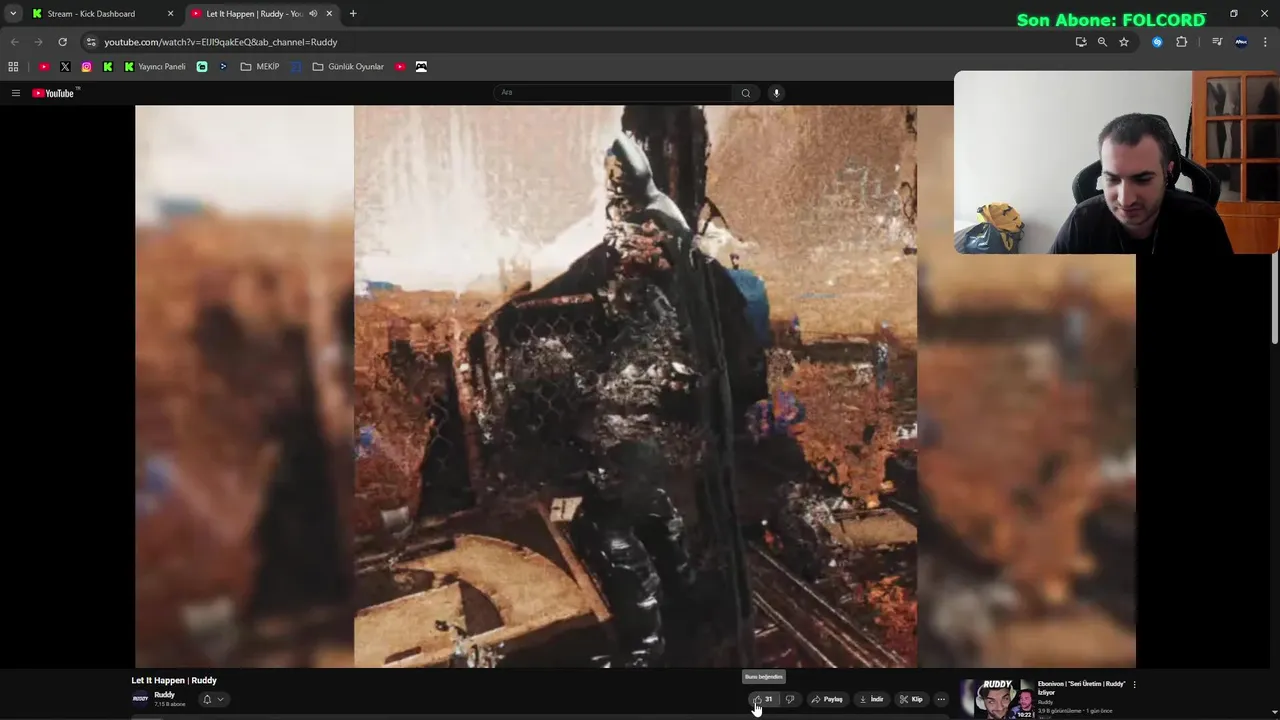This screenshot has width=1280, height=720.
Task: Open the MEKİP bookmarks folder
Action: [260, 67]
